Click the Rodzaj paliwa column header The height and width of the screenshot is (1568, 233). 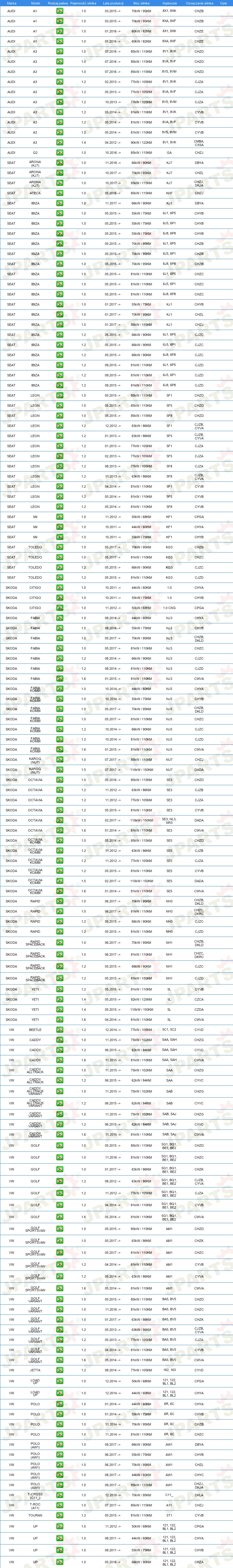58,3
